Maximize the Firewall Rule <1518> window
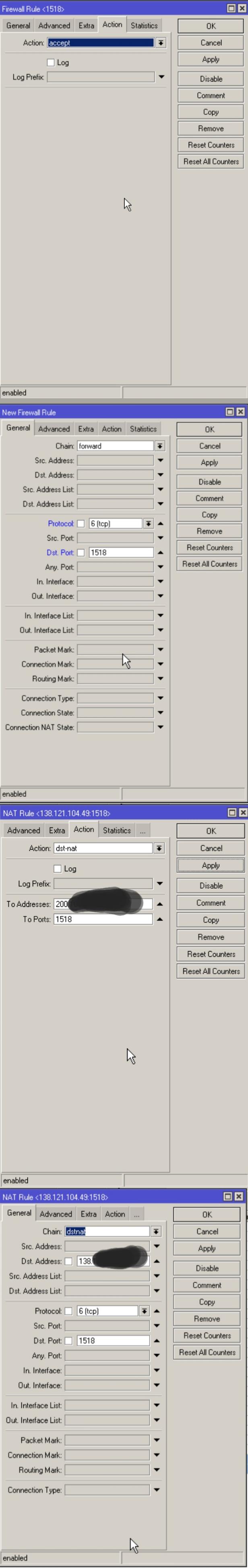The height and width of the screenshot is (1568, 248). (231, 8)
